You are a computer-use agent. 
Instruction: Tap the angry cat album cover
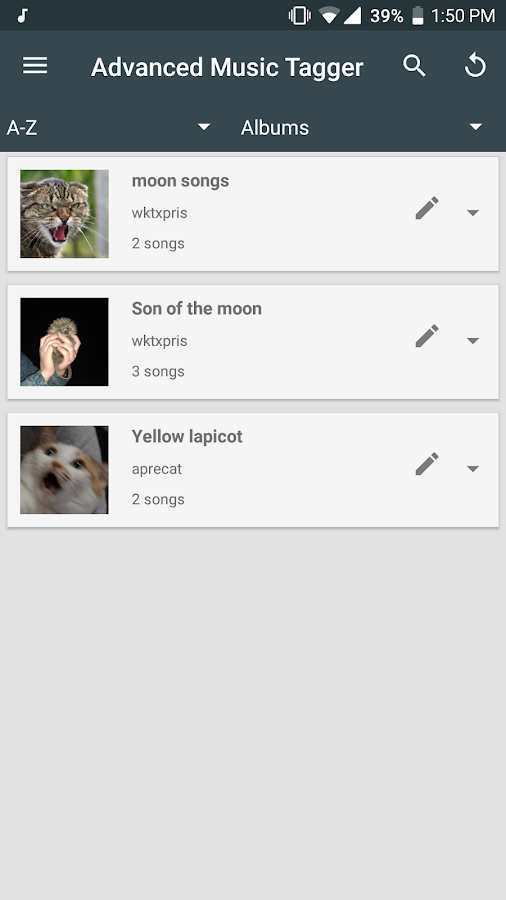click(64, 214)
